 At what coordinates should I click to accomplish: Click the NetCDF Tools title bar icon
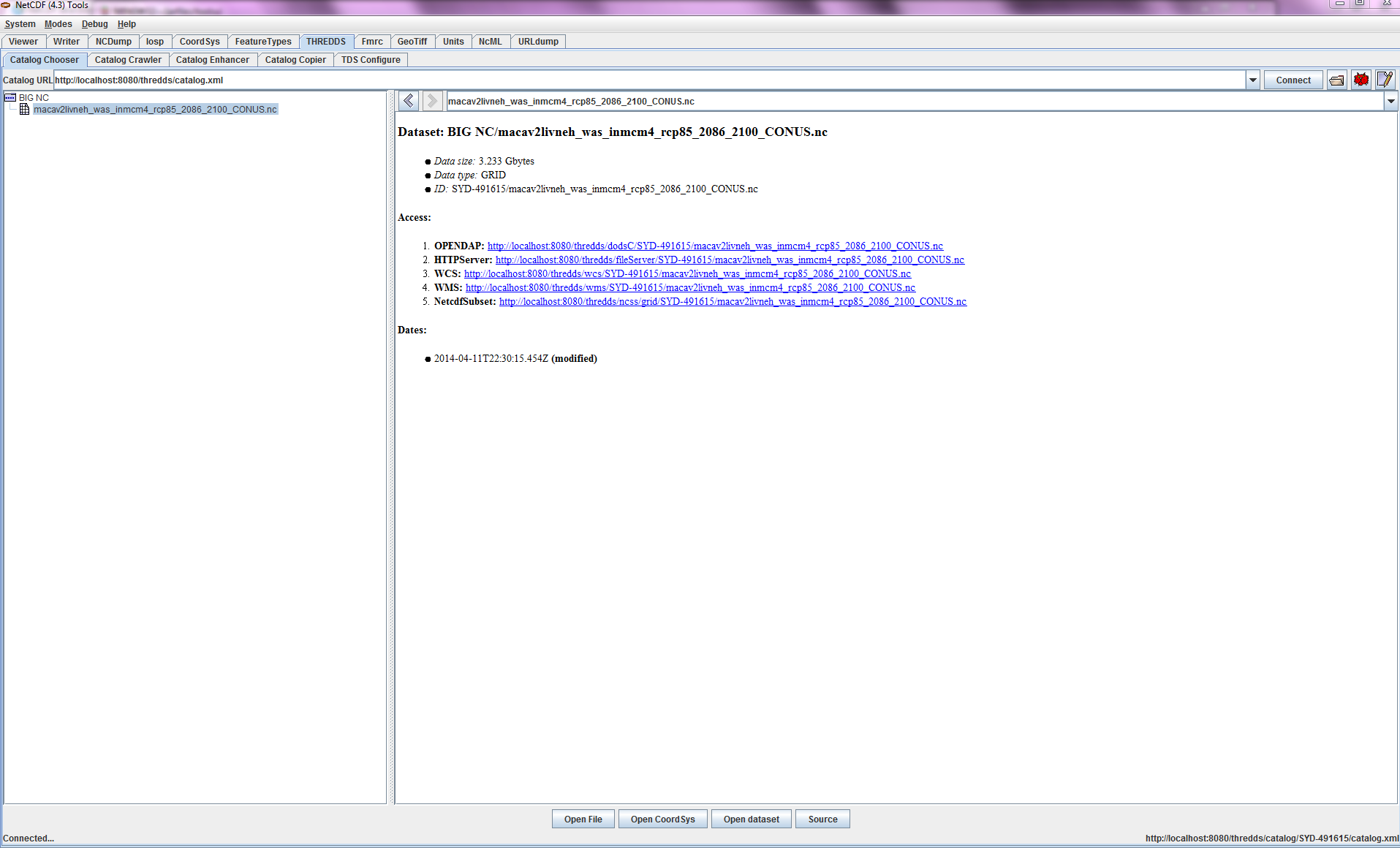(x=6, y=5)
